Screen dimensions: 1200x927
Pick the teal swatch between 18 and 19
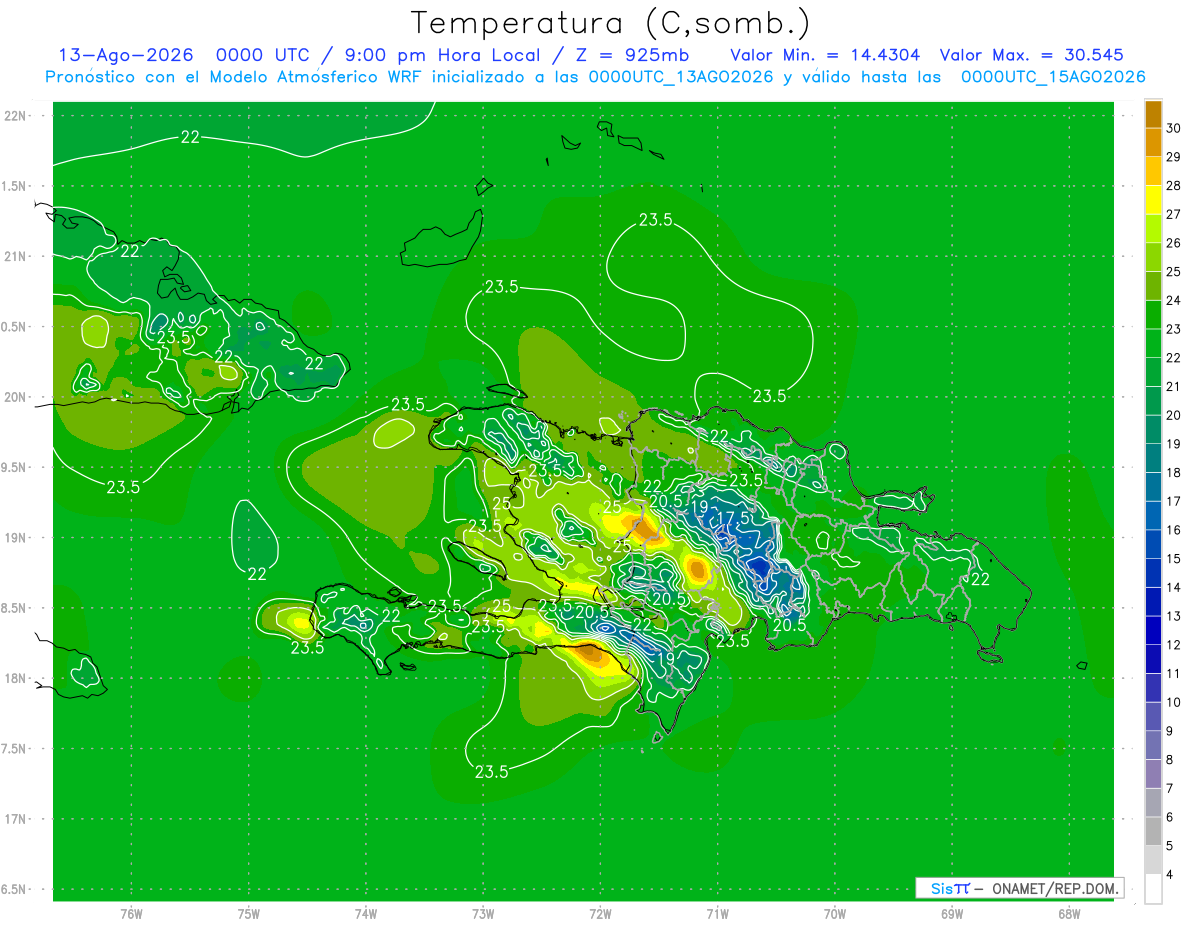point(1153,459)
